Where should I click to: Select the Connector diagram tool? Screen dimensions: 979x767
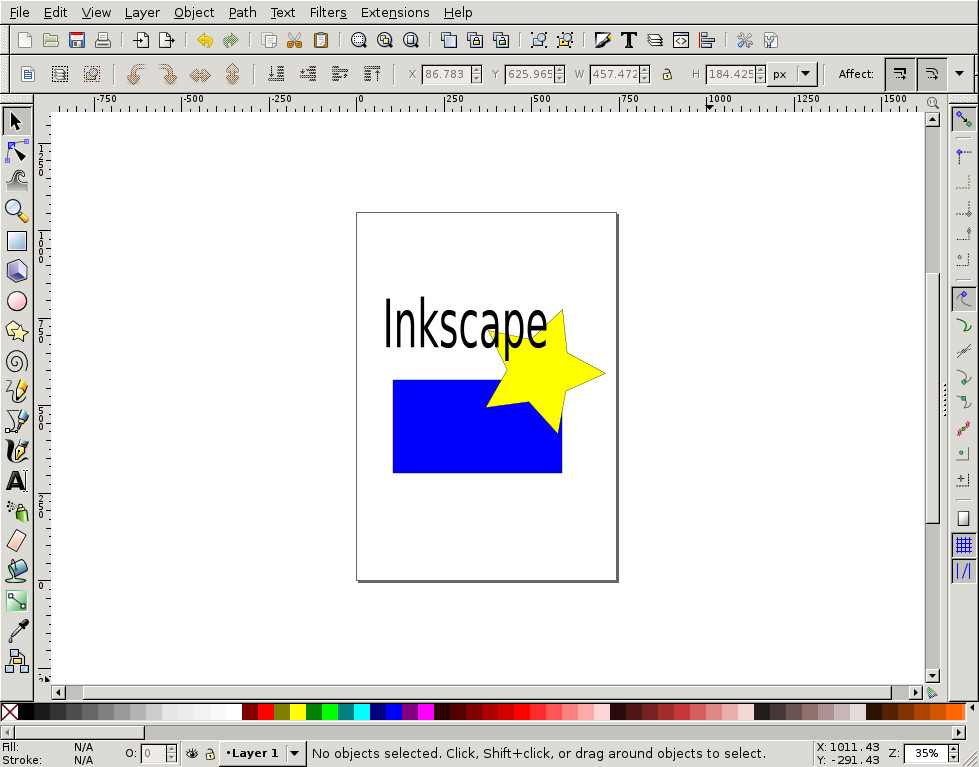16,661
